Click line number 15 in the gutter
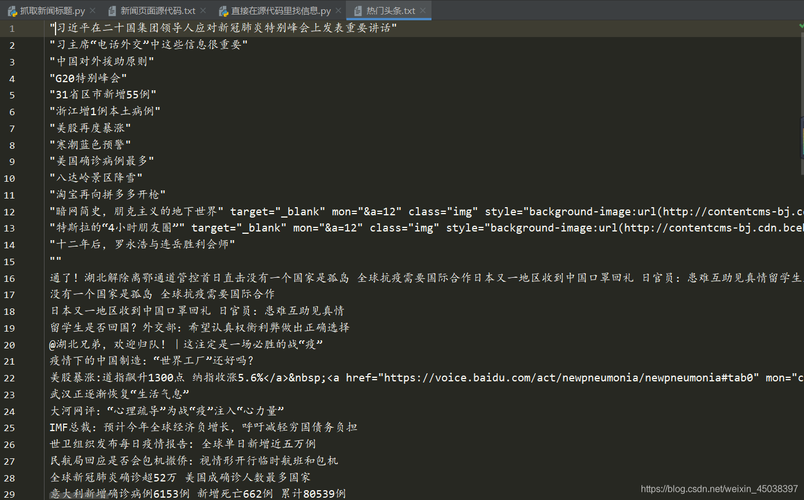The height and width of the screenshot is (500, 804). click(9, 262)
